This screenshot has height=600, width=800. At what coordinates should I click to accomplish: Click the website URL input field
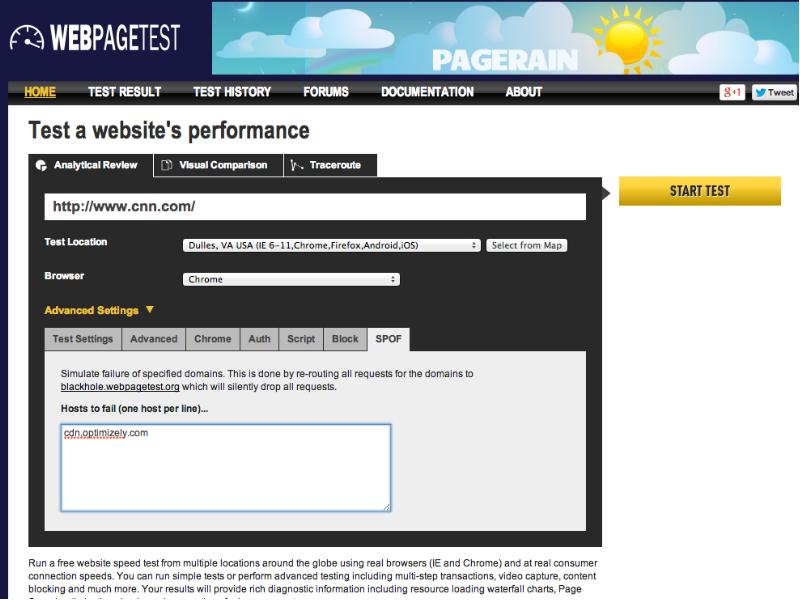click(314, 206)
